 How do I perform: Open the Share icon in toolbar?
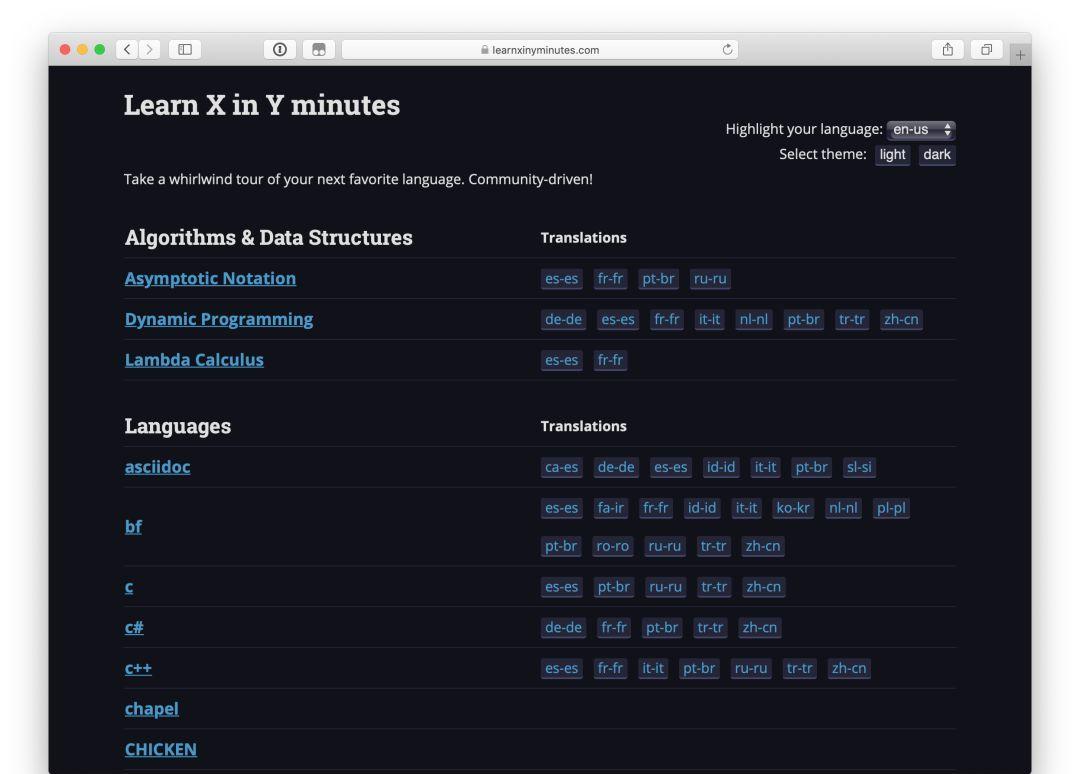pyautogui.click(x=948, y=50)
